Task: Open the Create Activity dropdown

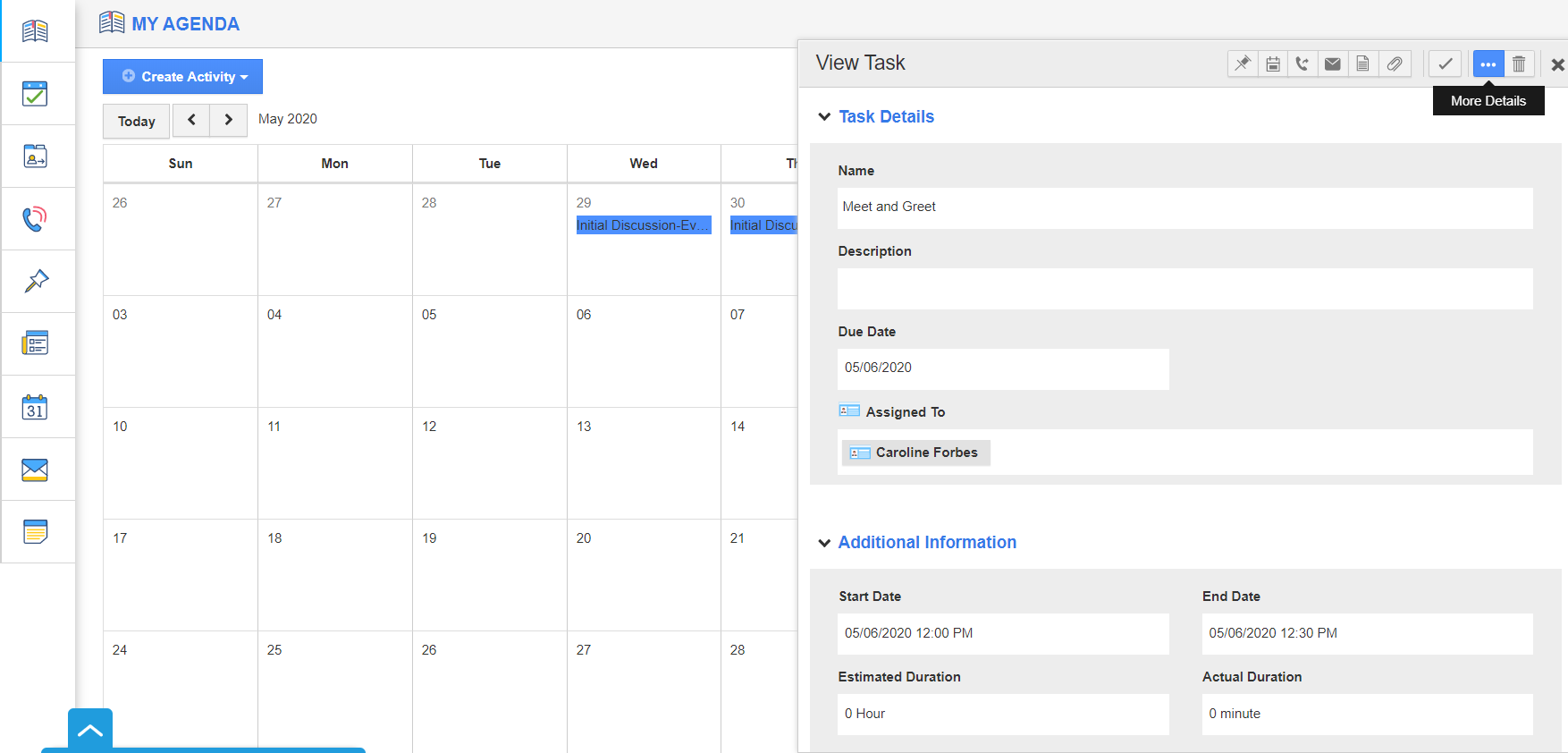Action: [x=182, y=77]
